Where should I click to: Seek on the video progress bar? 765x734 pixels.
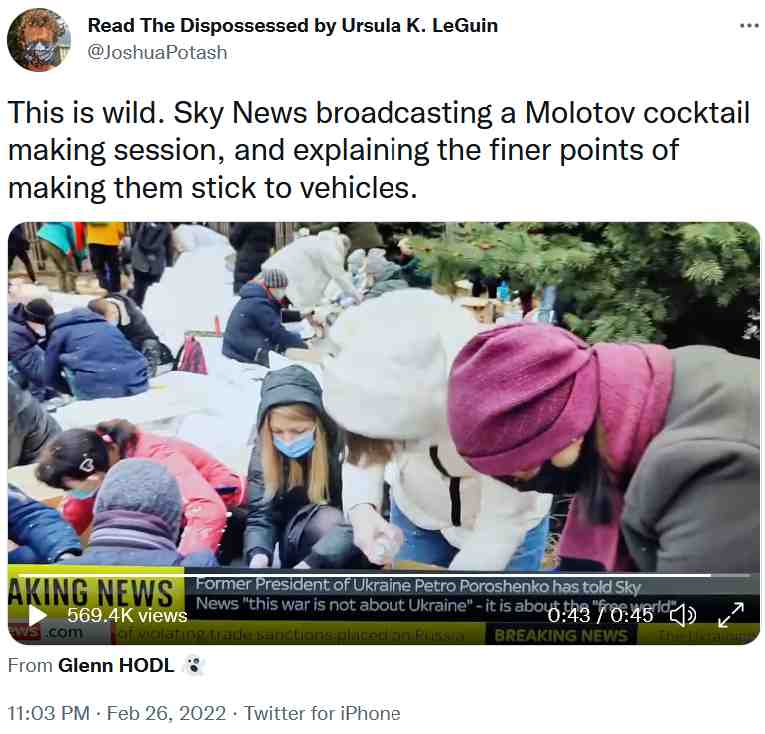[x=383, y=575]
